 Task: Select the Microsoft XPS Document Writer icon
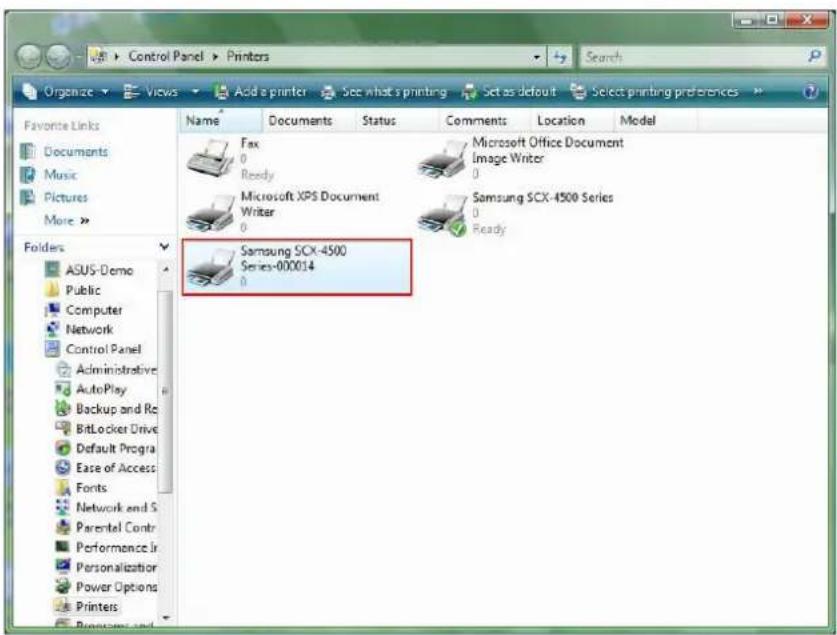[210, 213]
